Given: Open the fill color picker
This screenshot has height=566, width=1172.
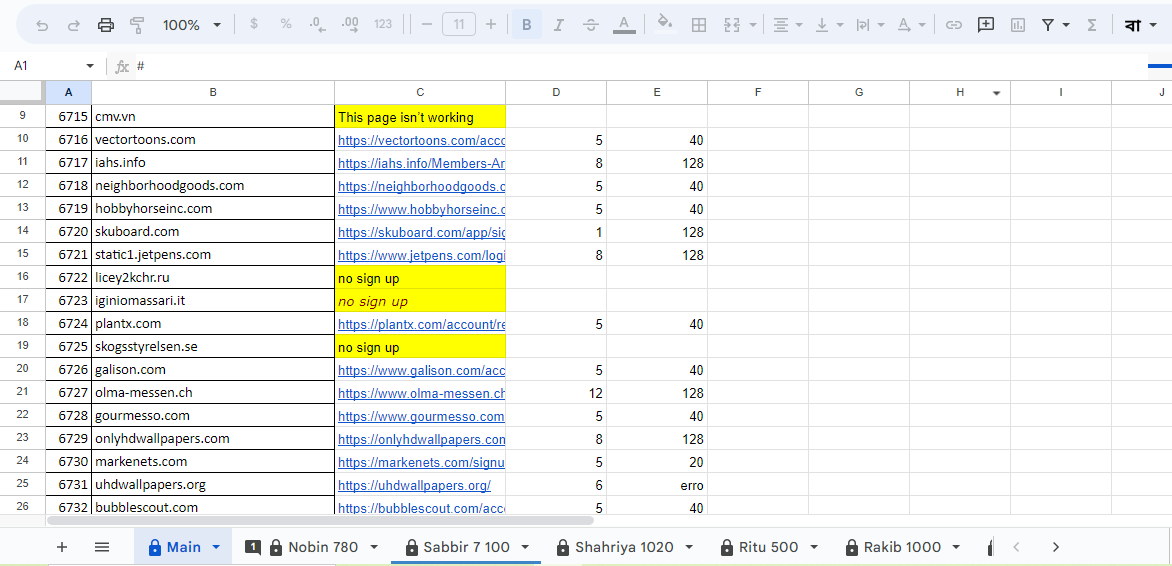Looking at the screenshot, I should (x=665, y=25).
